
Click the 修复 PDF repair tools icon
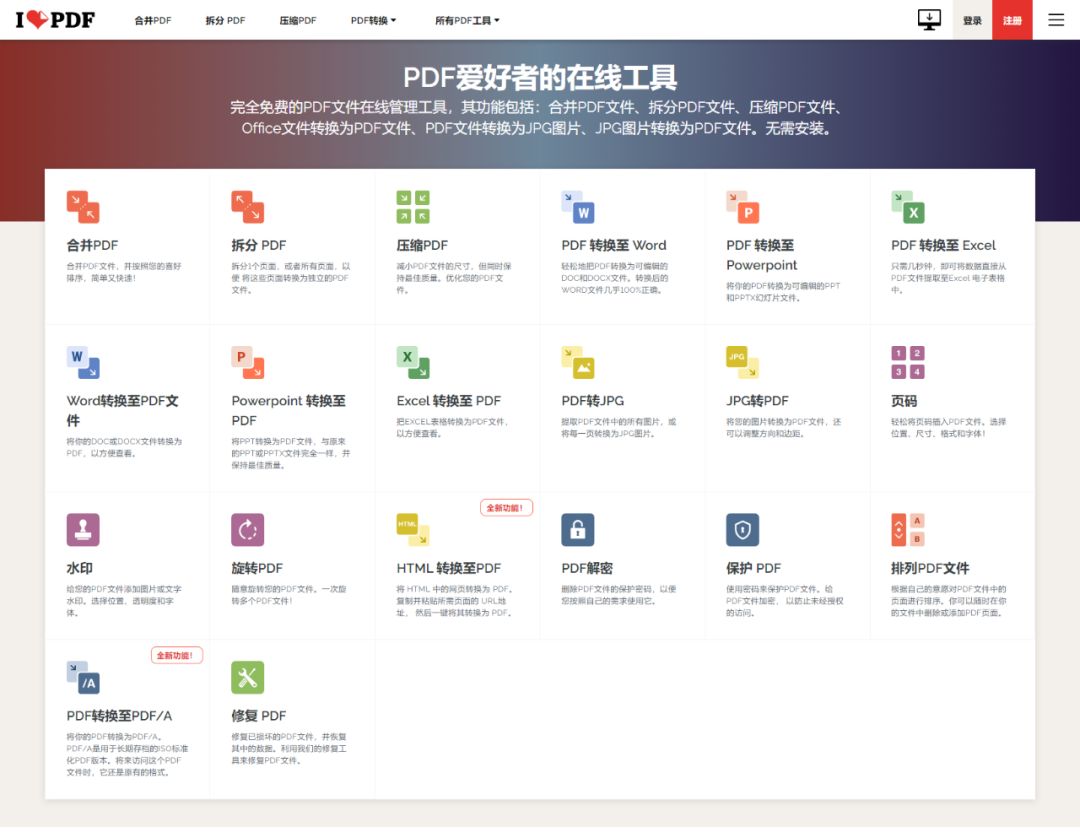pos(248,677)
